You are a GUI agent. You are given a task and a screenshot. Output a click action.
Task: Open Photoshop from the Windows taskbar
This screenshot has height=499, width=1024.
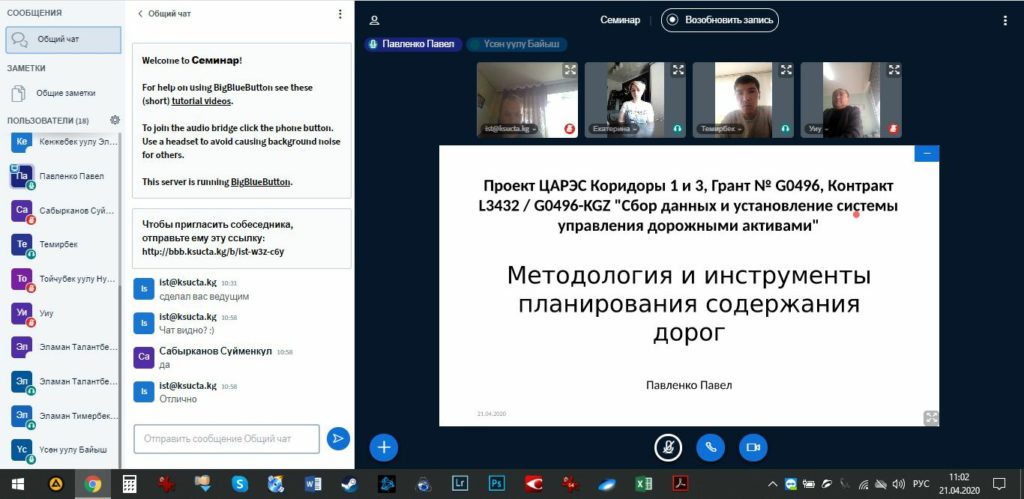click(x=496, y=484)
